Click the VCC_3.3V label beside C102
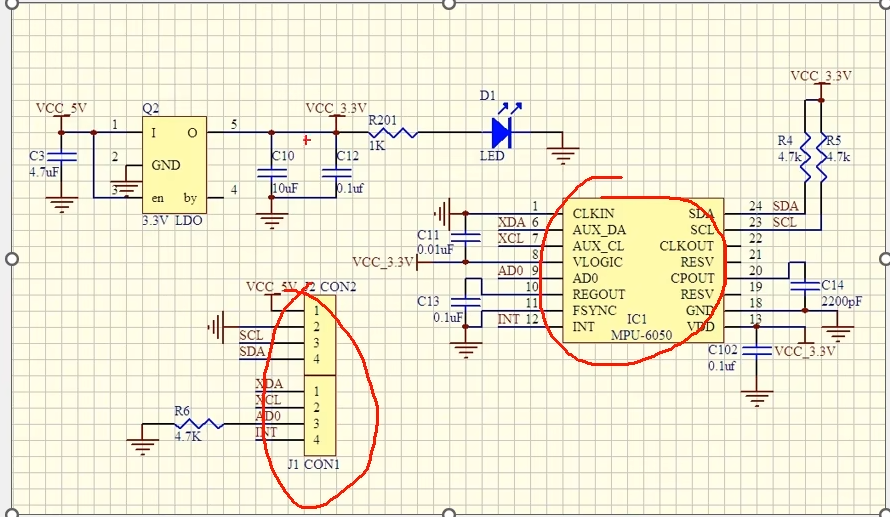Viewport: 890px width, 517px height. (x=805, y=351)
